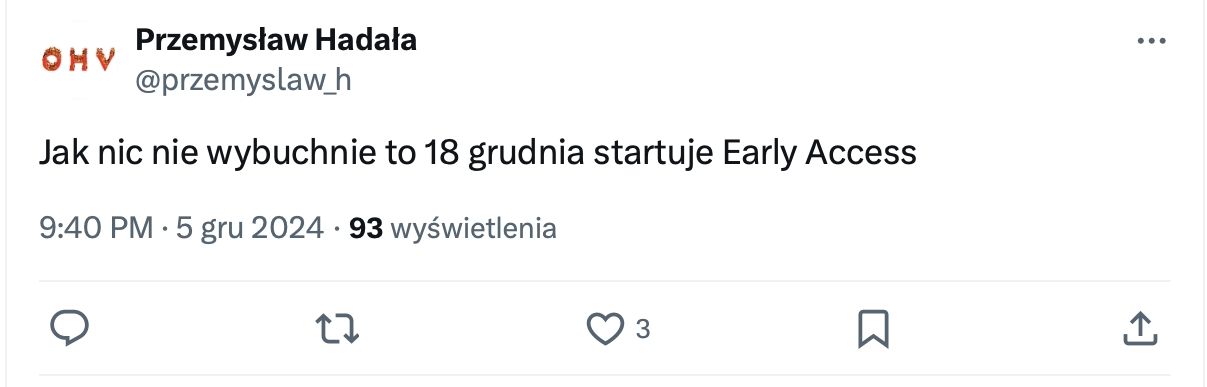
Task: Open the reply speech bubble icon
Action: [69, 328]
